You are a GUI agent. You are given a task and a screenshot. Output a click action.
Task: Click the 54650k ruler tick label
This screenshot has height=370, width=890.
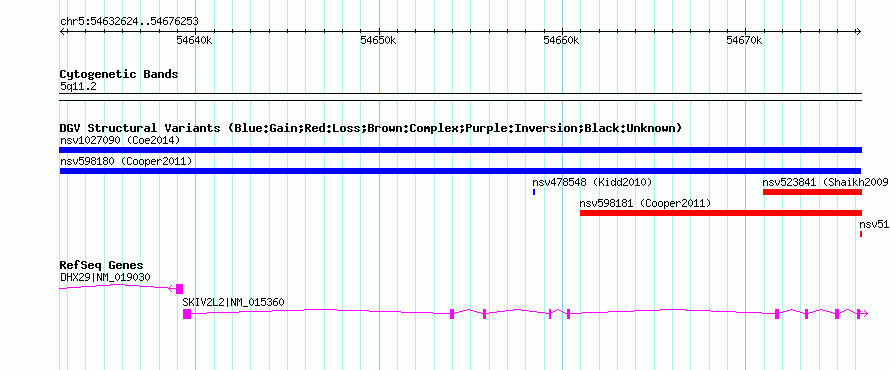coord(378,40)
